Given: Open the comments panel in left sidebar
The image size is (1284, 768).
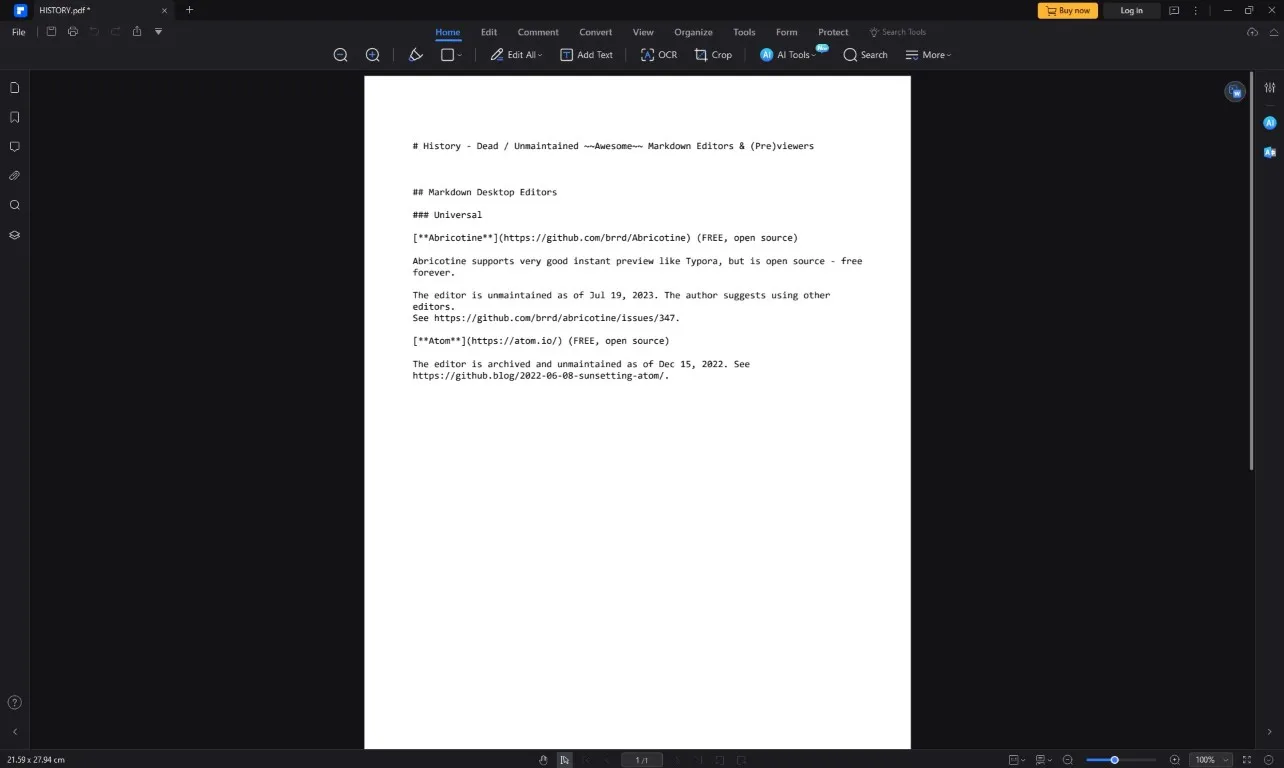Looking at the screenshot, I should tap(14, 146).
